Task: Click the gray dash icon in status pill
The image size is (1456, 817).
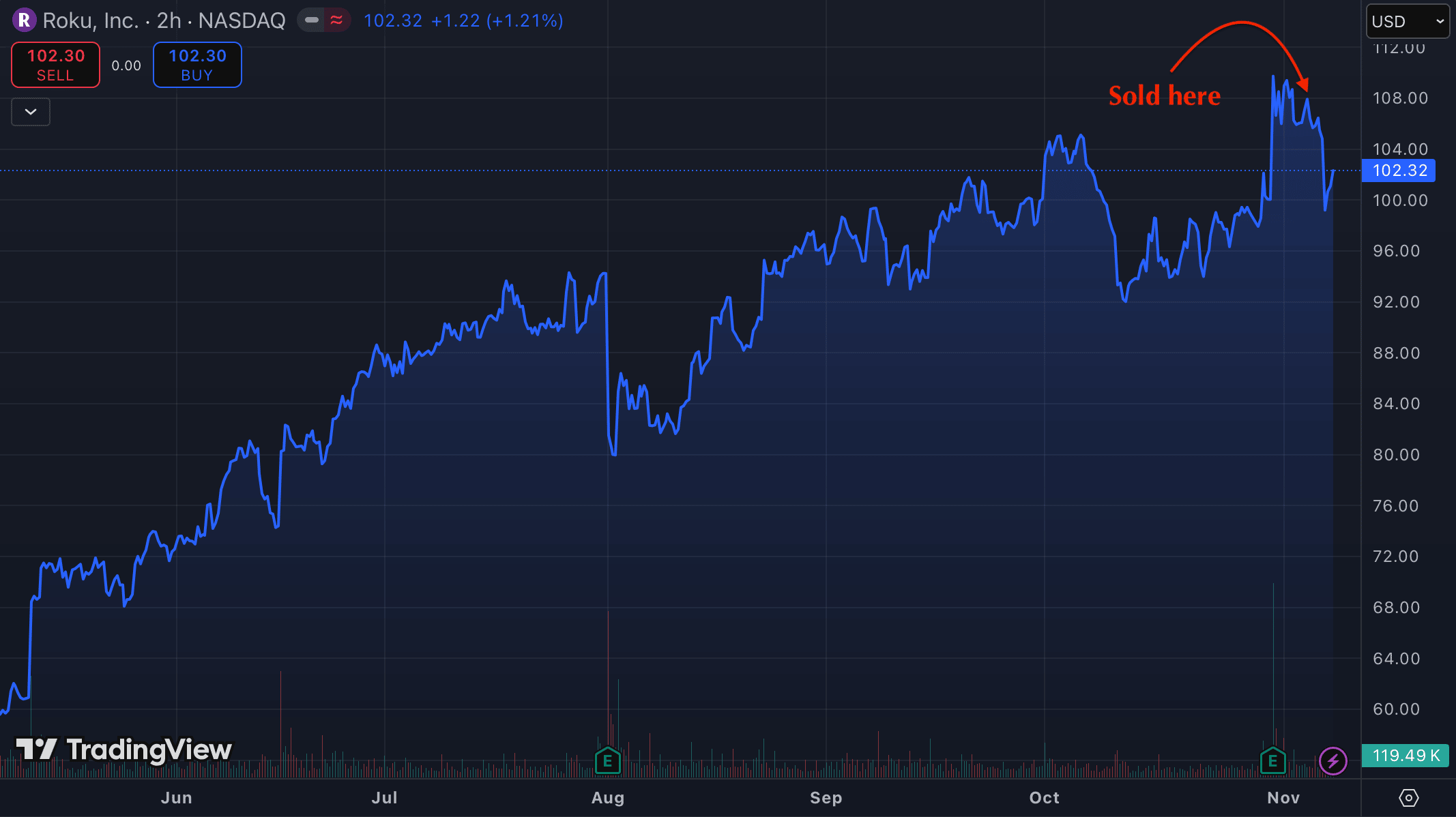Action: [312, 20]
